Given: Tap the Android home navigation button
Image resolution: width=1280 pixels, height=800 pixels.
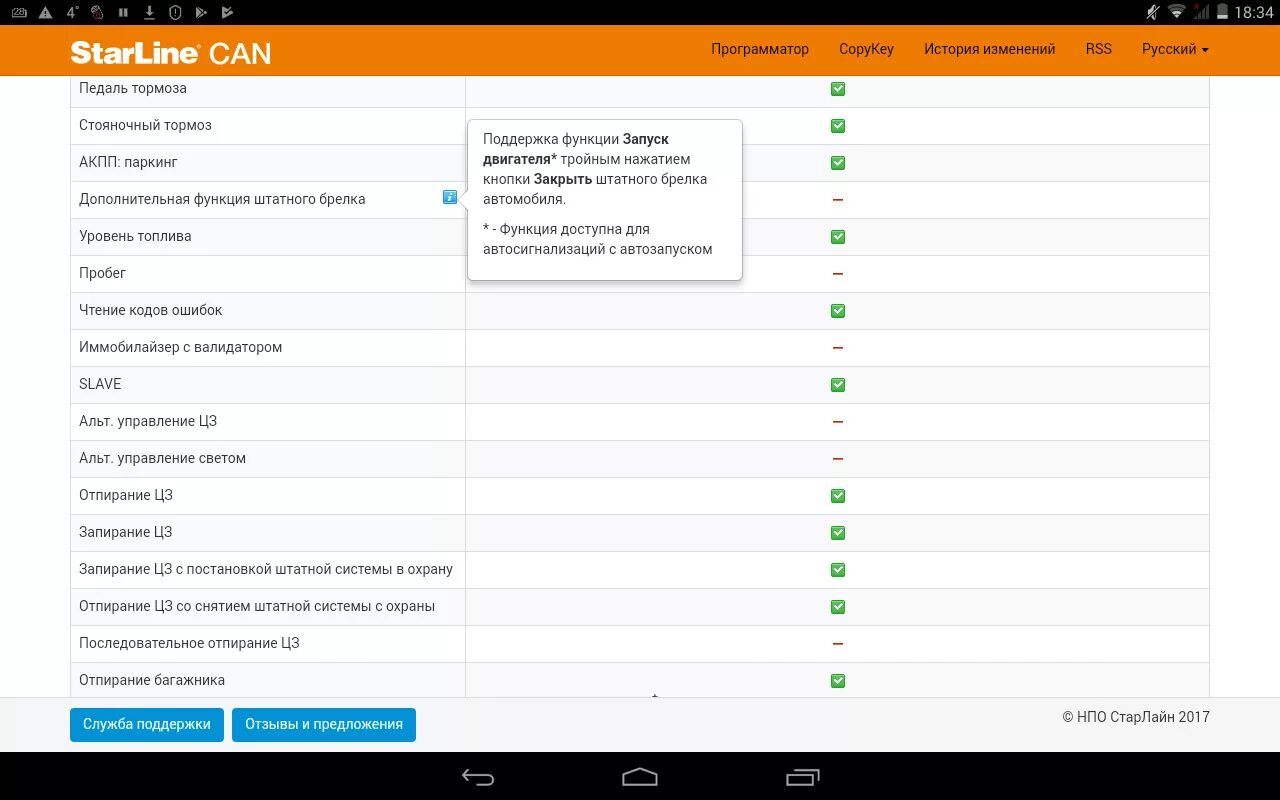Looking at the screenshot, I should tap(640, 777).
